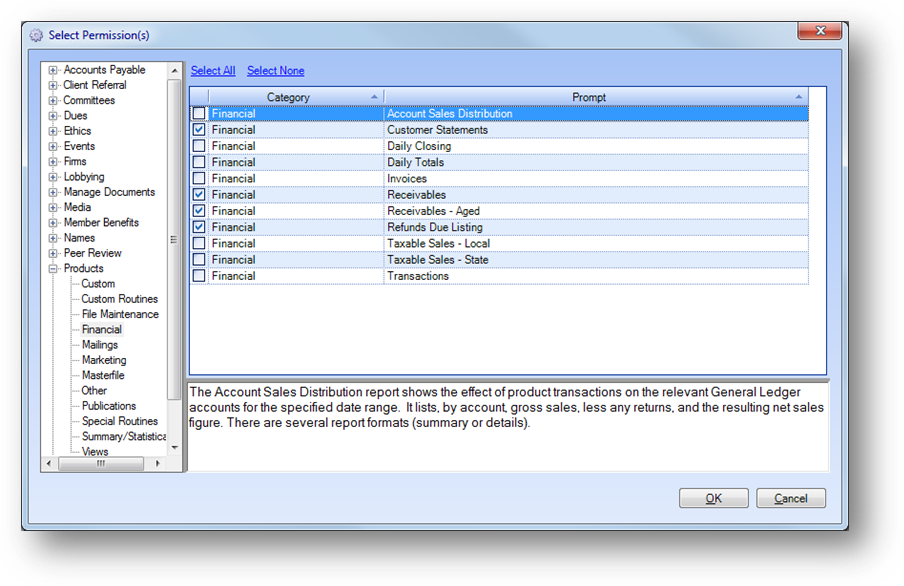Click tree horizontal scrollbar left arrow
Screen dimensions: 904x586
pyautogui.click(x=48, y=463)
